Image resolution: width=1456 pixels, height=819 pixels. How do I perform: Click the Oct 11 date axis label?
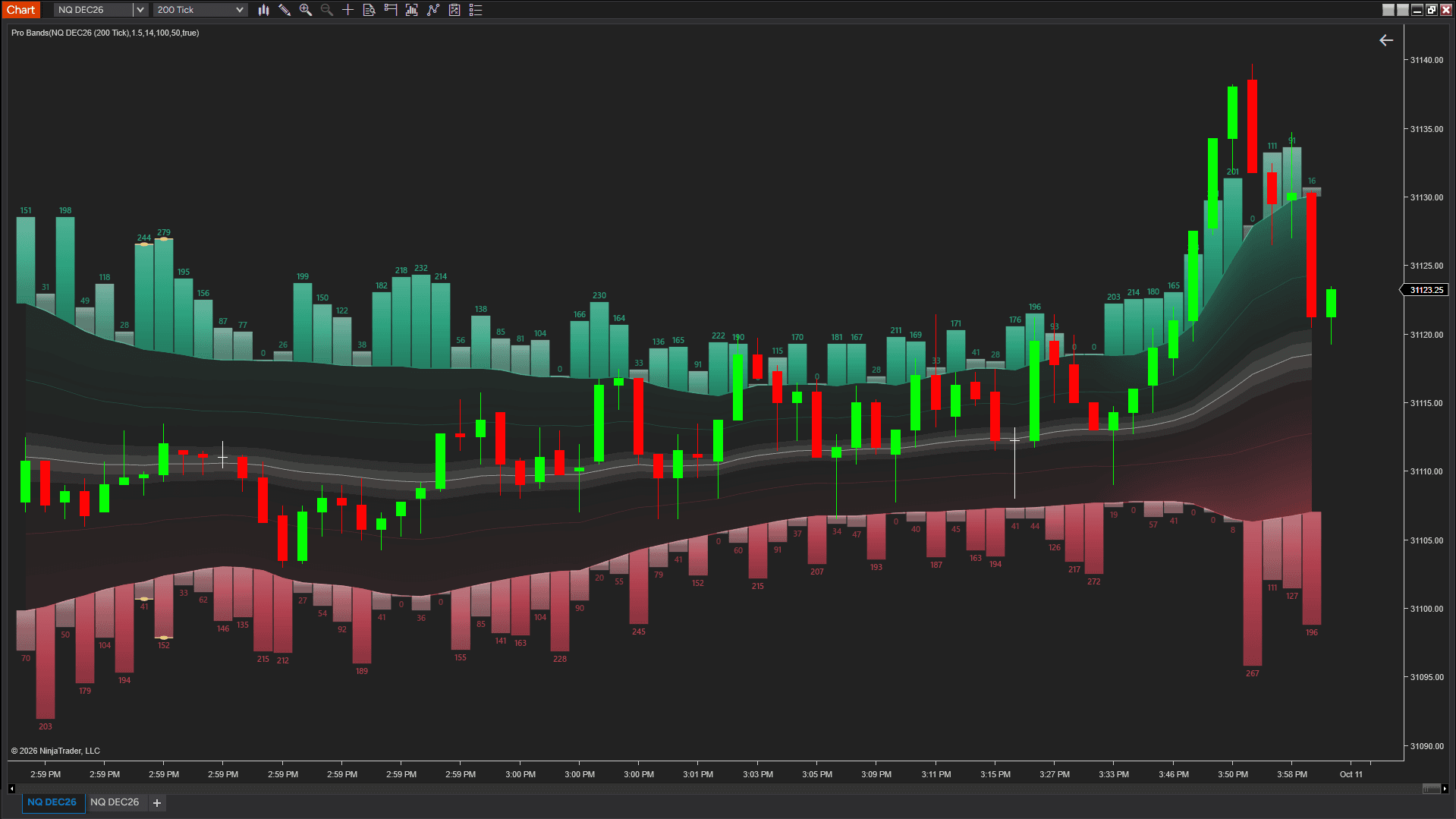(1351, 774)
